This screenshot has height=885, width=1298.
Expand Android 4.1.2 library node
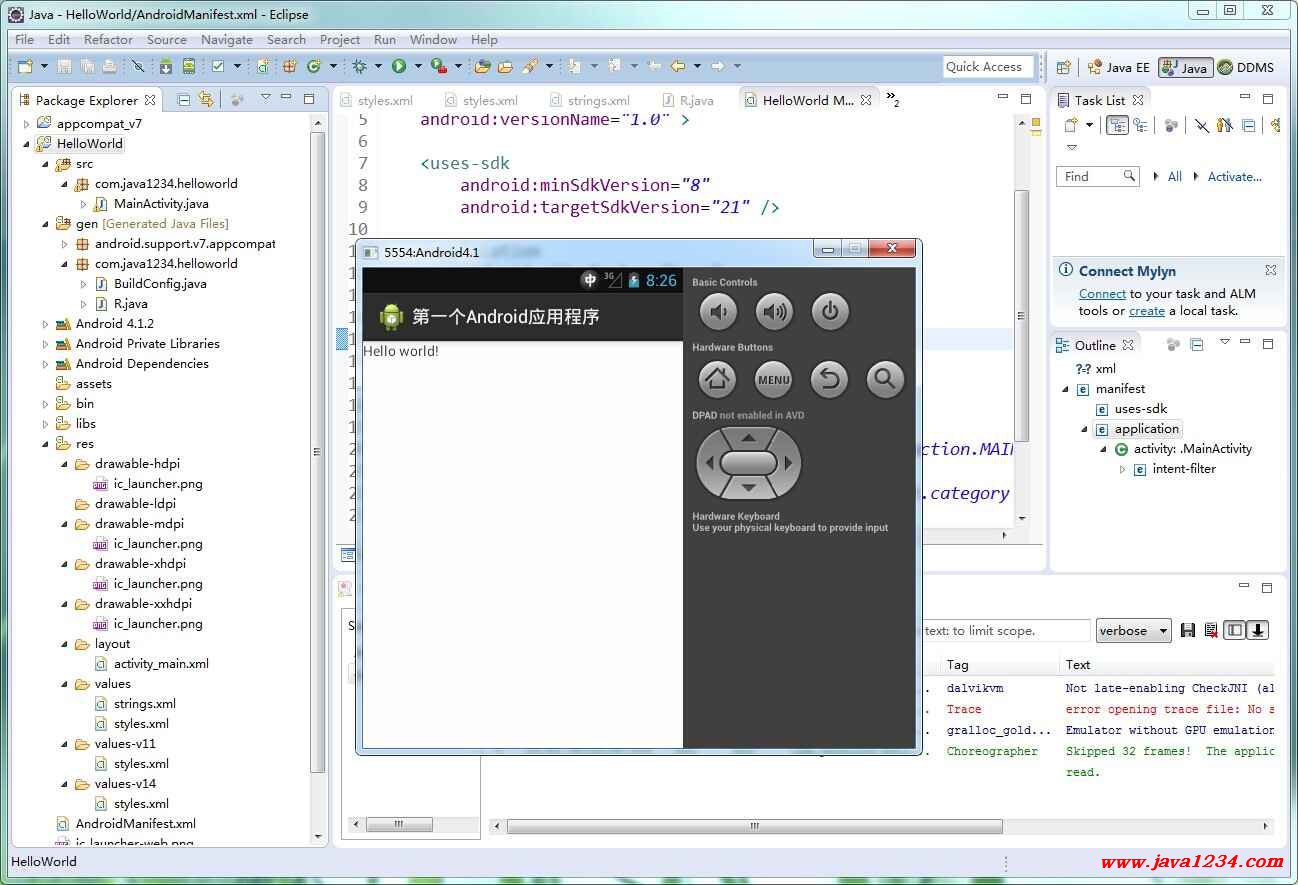46,324
